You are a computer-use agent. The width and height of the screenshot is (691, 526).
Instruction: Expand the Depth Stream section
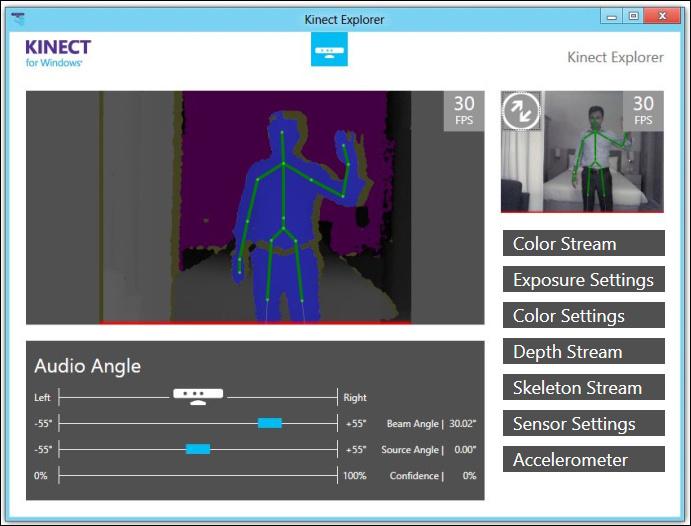point(583,352)
